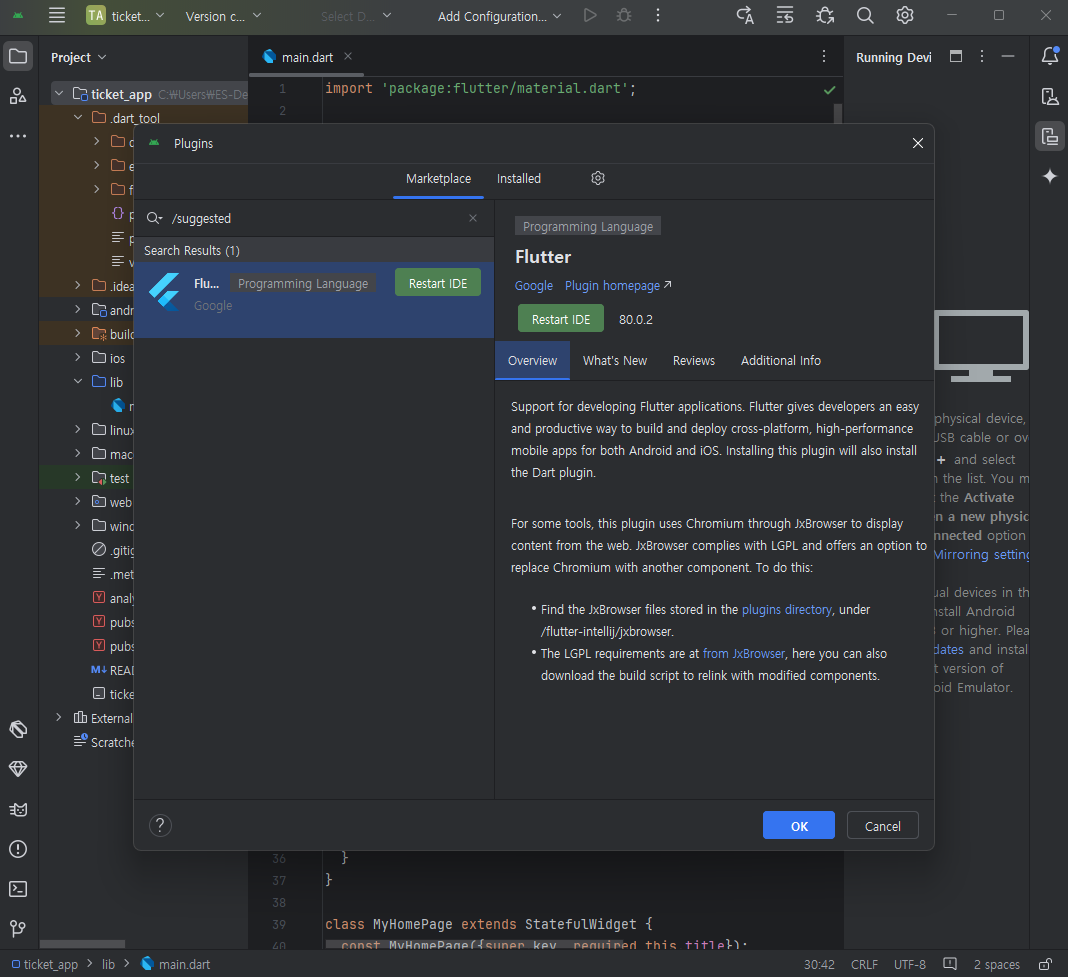
Task: Toggle read-only lock in status bar
Action: click(1044, 964)
